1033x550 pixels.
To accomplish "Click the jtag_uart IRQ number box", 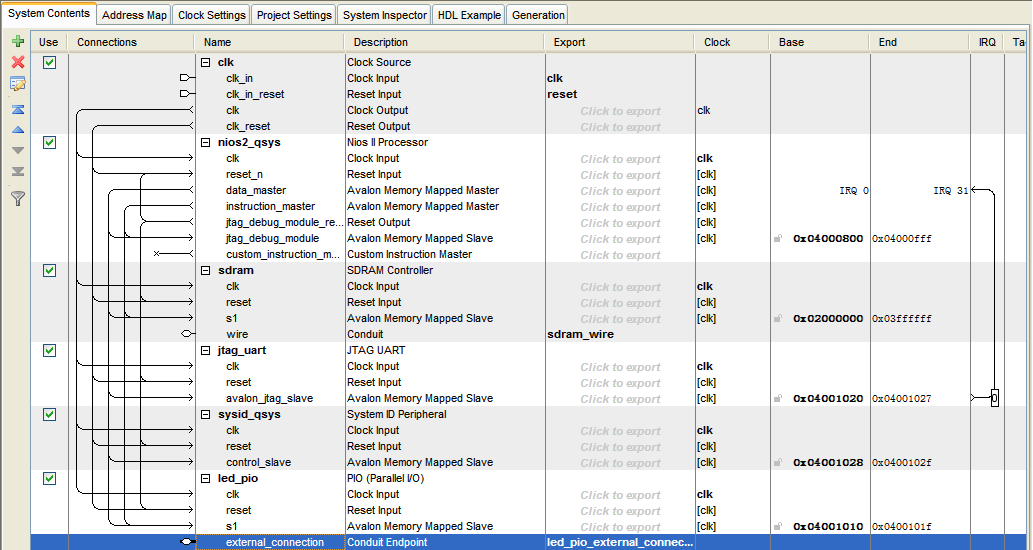I will [995, 398].
